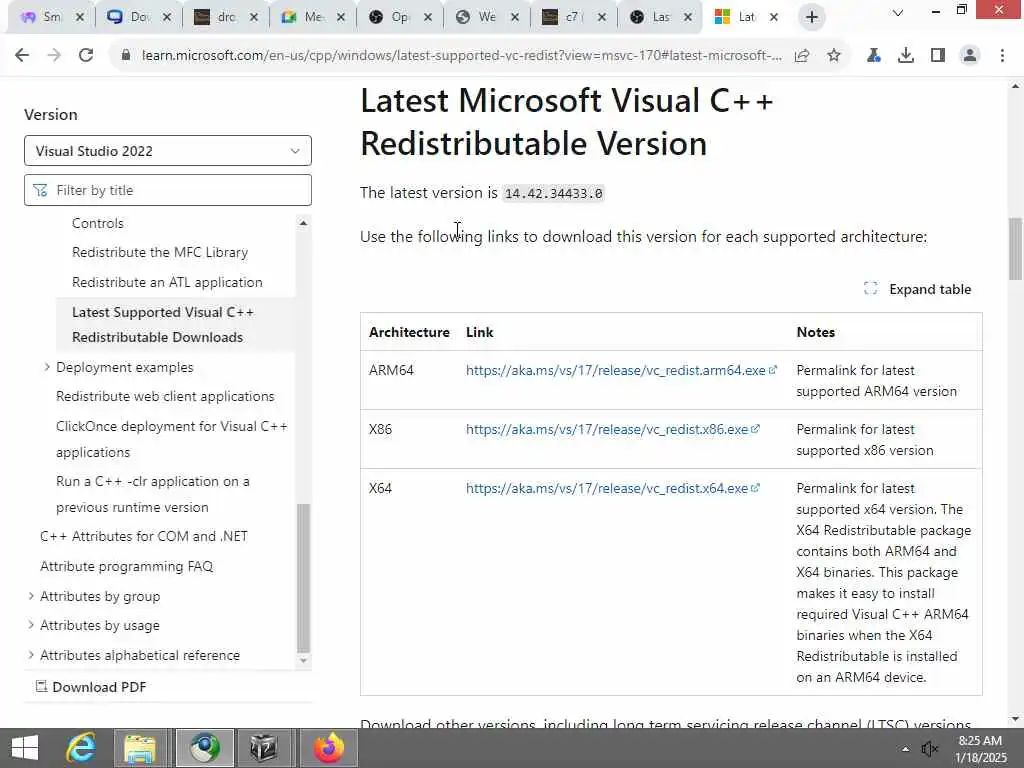Open the profile avatar menu
The width and height of the screenshot is (1024, 768).
pyautogui.click(x=970, y=56)
